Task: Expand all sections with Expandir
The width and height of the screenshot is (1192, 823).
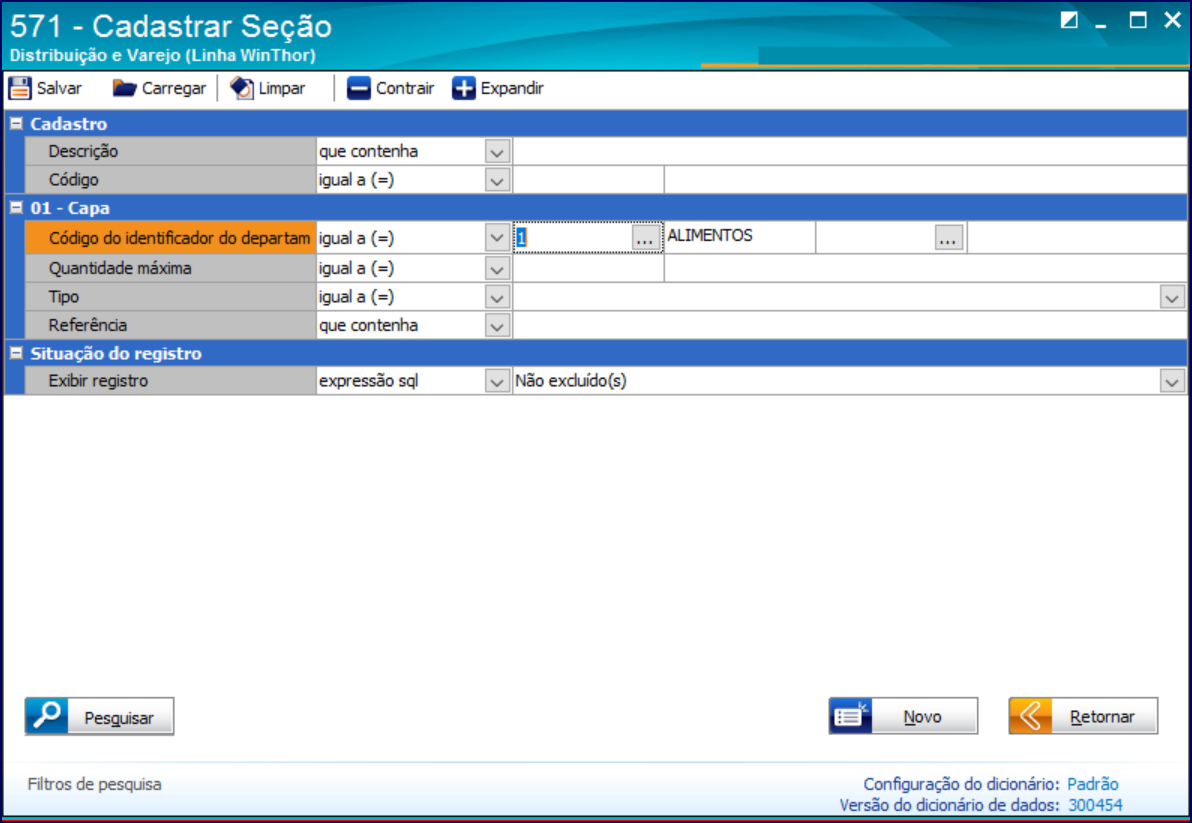Action: 498,88
